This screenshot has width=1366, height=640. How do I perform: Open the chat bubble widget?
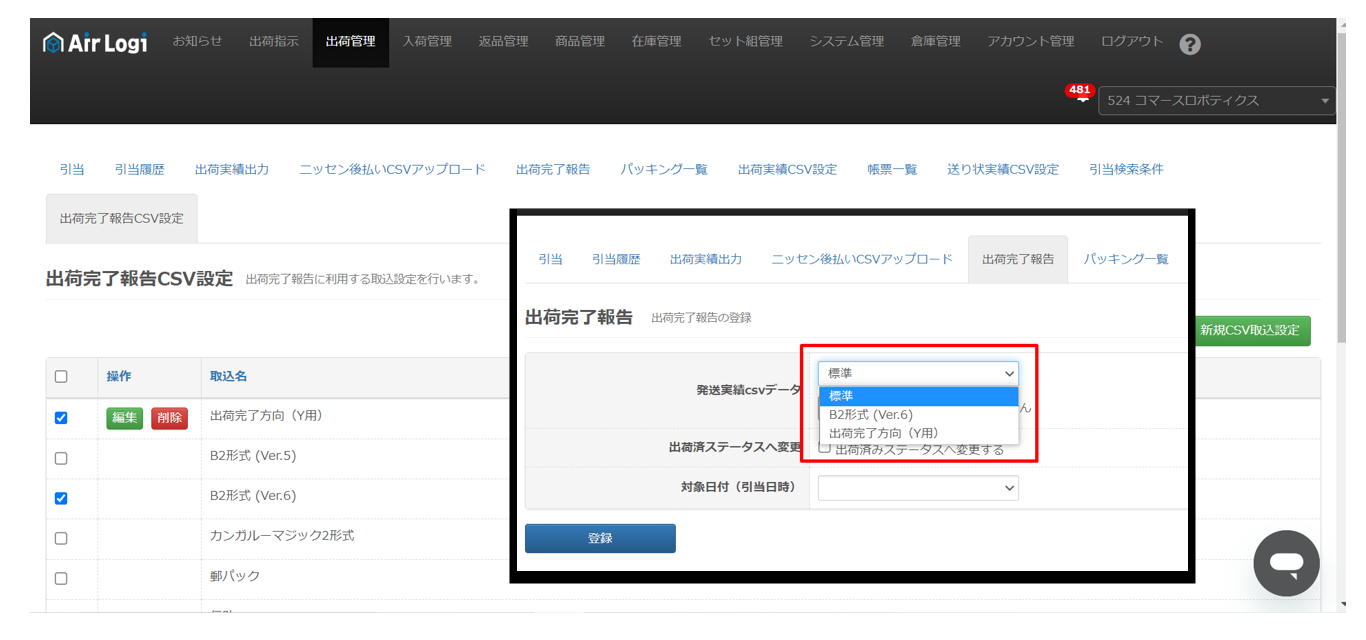(1286, 563)
